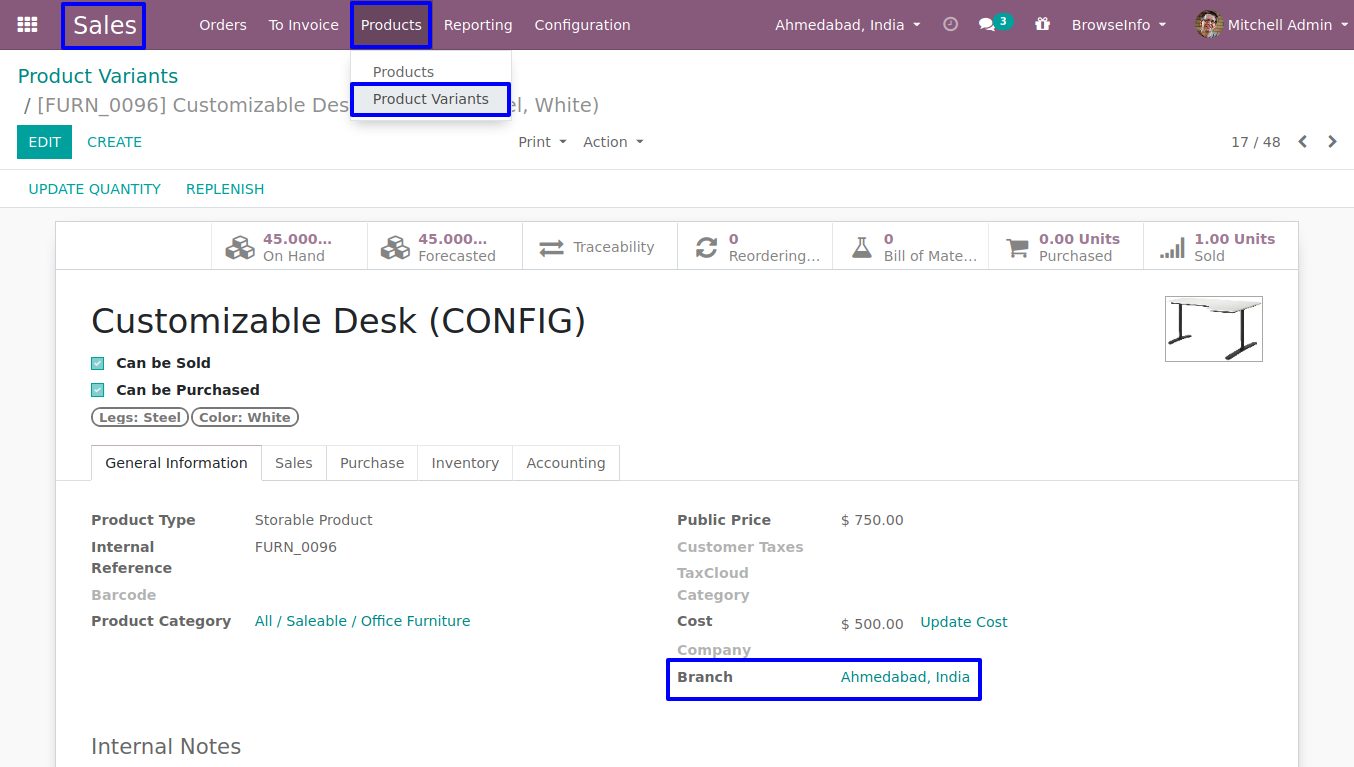This screenshot has height=767, width=1354.
Task: Open Reordering rules refresh icon
Action: point(707,247)
